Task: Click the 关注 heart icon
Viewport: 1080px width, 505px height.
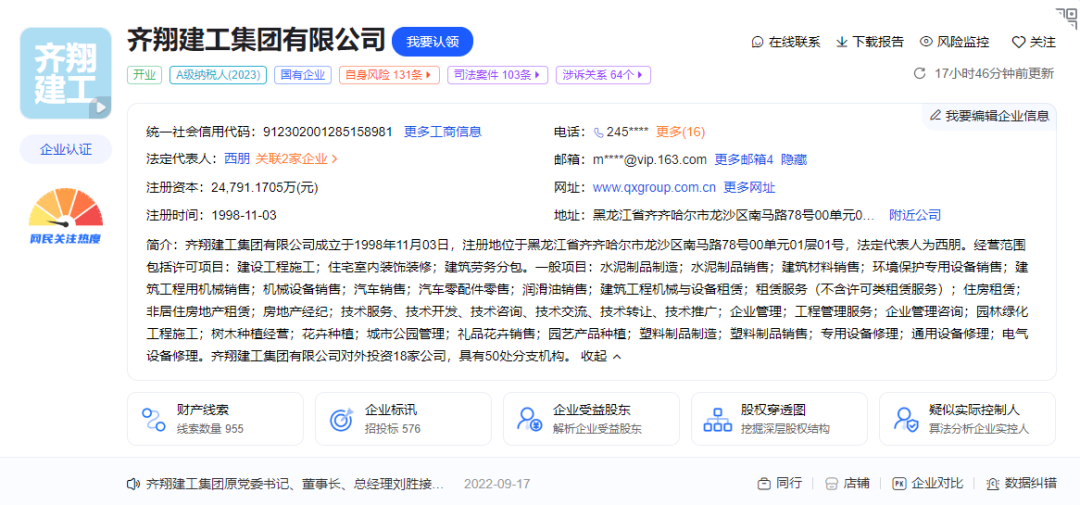Action: [1018, 42]
